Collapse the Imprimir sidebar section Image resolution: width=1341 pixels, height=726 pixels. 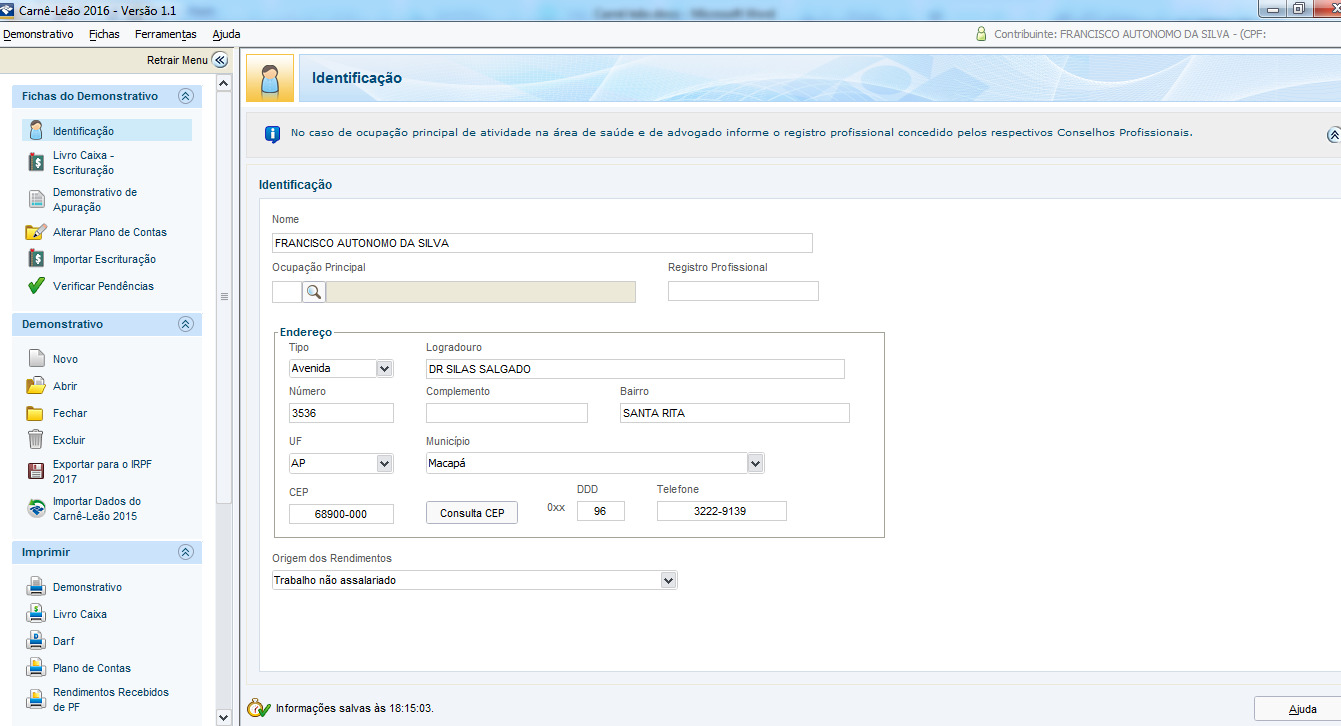(185, 552)
